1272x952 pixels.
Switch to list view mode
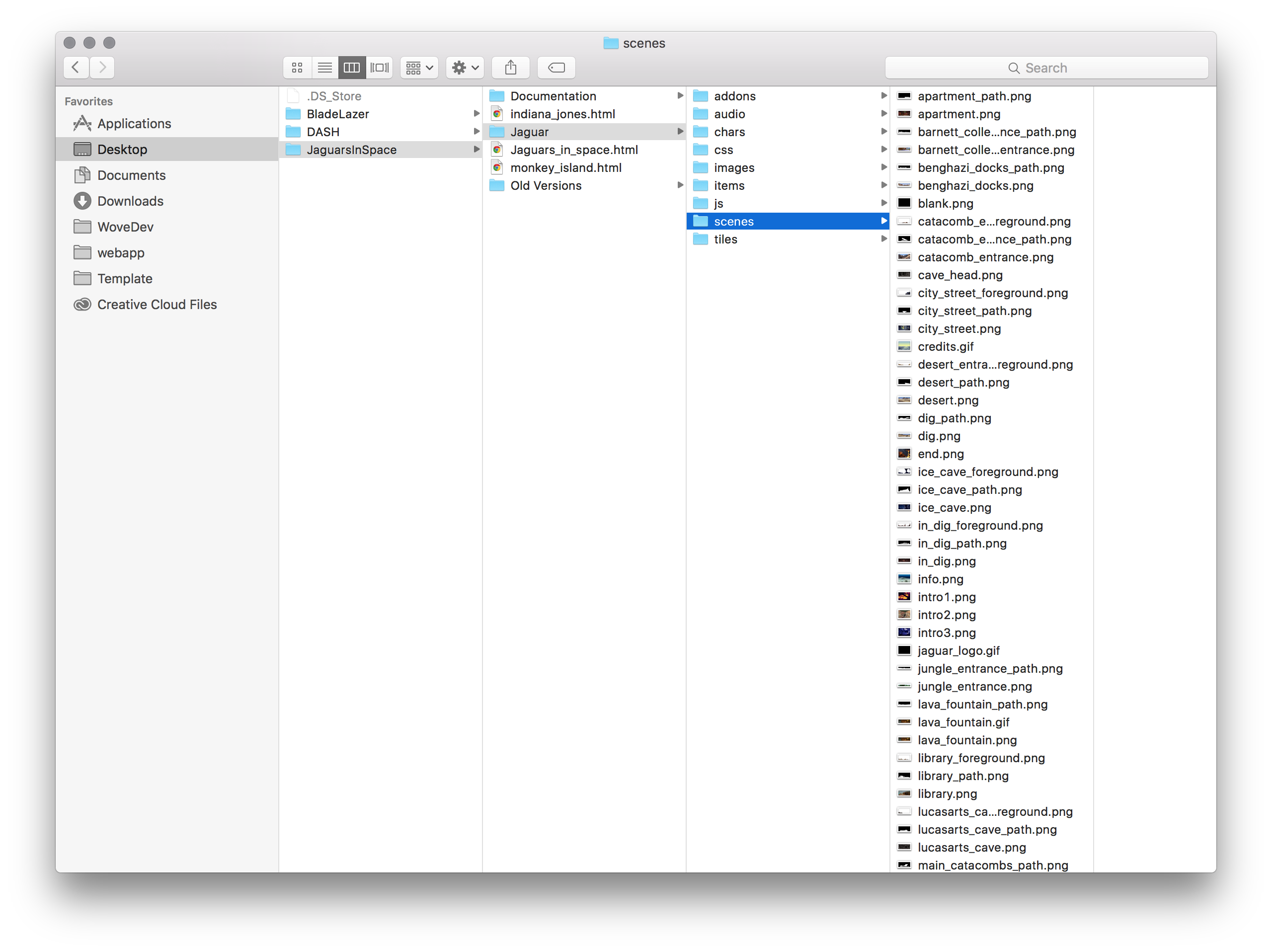pyautogui.click(x=325, y=68)
